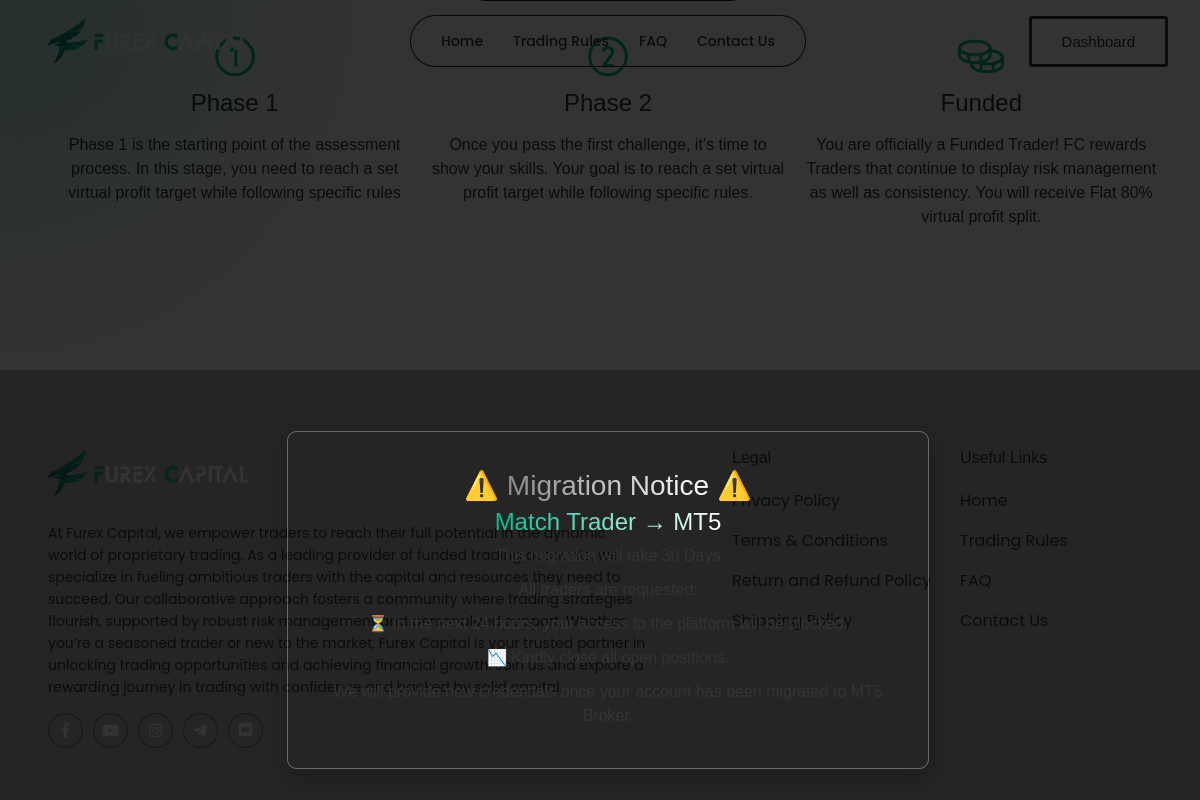Click the downward chart icon in the notice
Image resolution: width=1200 pixels, height=800 pixels.
click(x=497, y=658)
